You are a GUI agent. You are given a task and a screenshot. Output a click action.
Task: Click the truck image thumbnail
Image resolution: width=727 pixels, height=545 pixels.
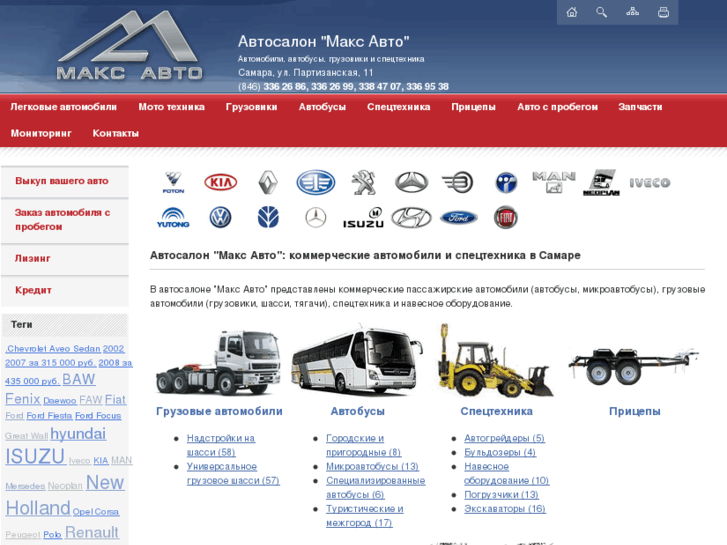[219, 361]
